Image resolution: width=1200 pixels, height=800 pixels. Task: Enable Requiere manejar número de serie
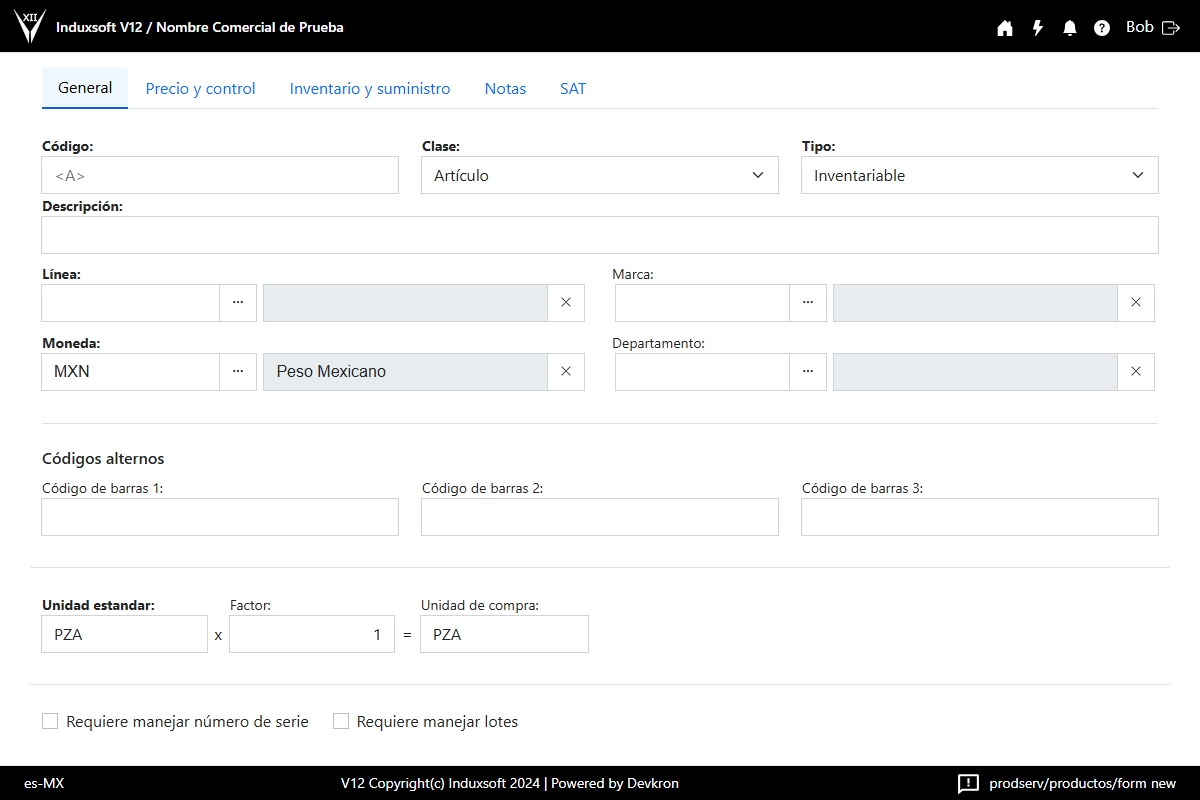click(x=50, y=721)
